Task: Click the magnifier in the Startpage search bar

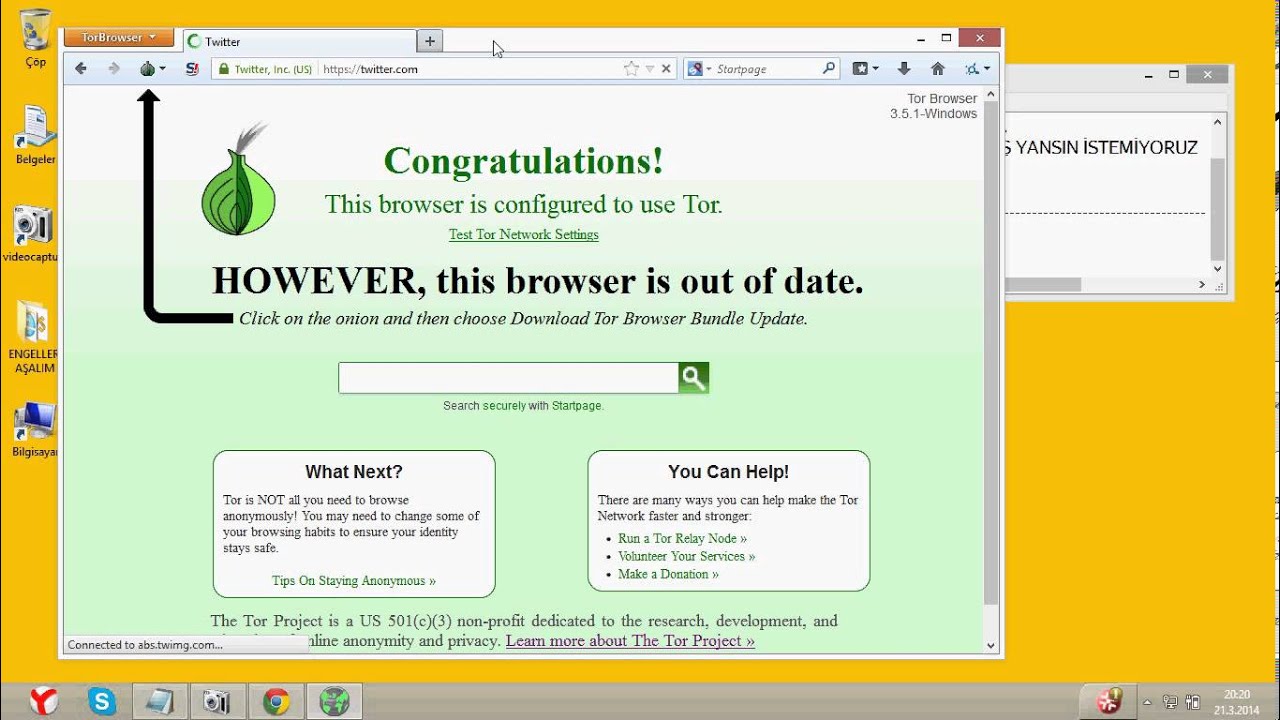Action: [828, 69]
